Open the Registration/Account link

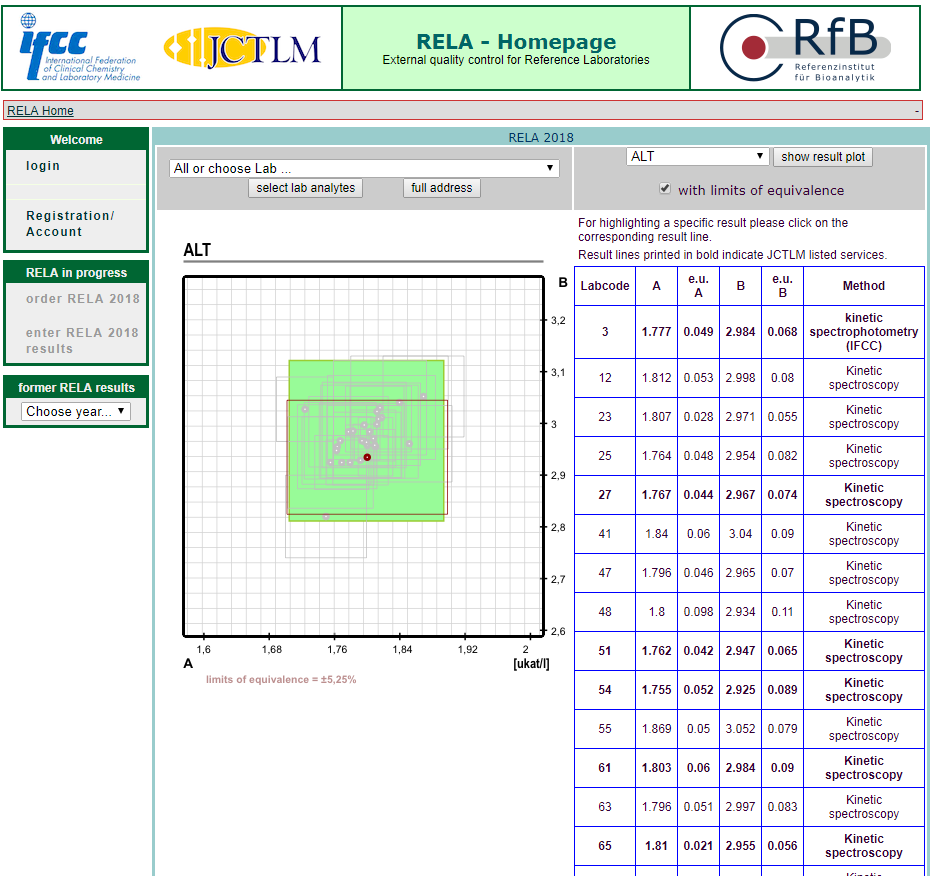click(x=70, y=223)
